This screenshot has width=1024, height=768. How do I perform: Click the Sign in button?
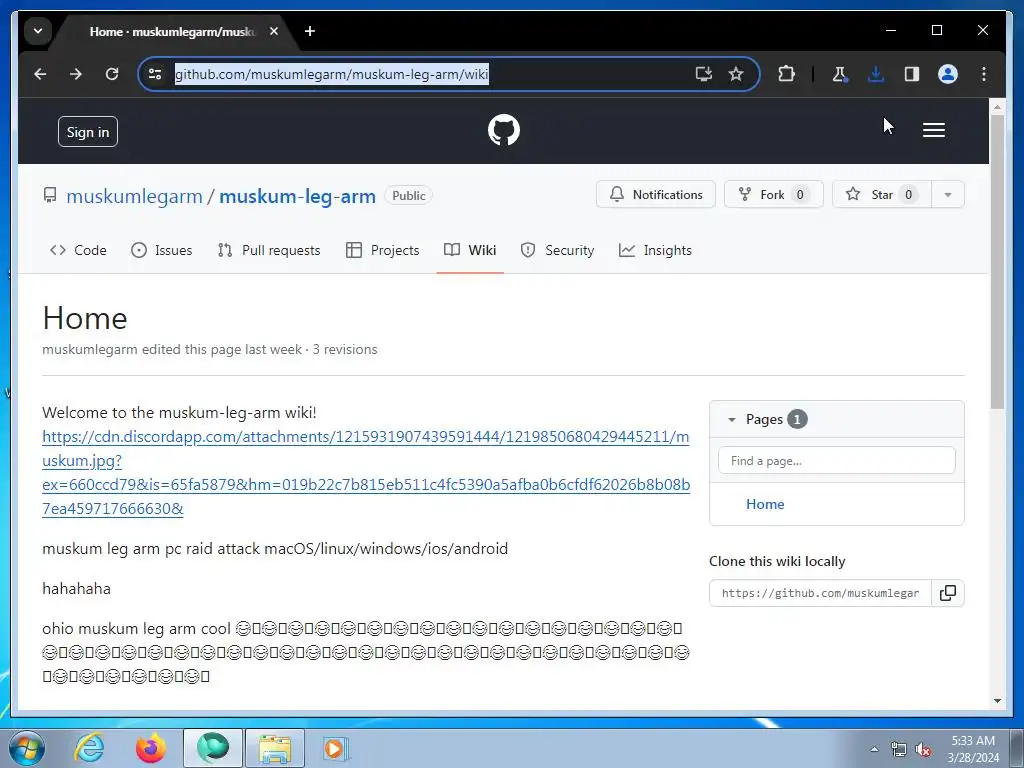(88, 132)
